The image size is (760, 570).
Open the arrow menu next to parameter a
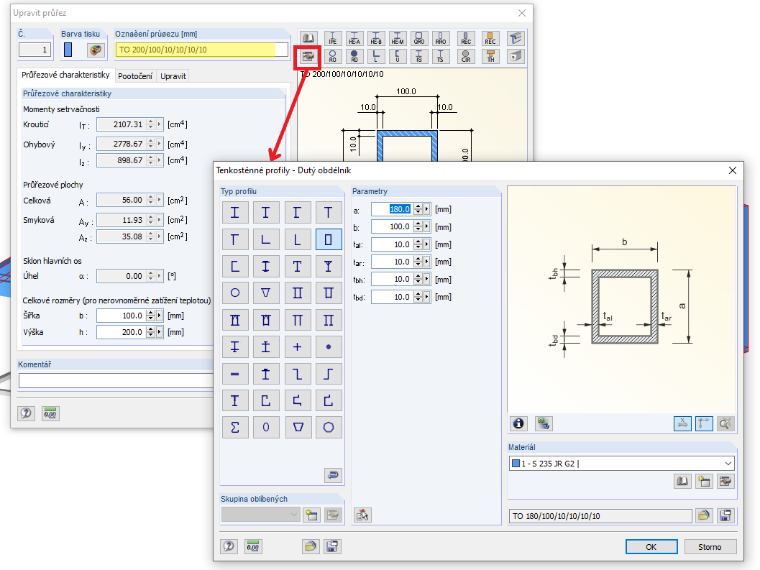click(427, 209)
